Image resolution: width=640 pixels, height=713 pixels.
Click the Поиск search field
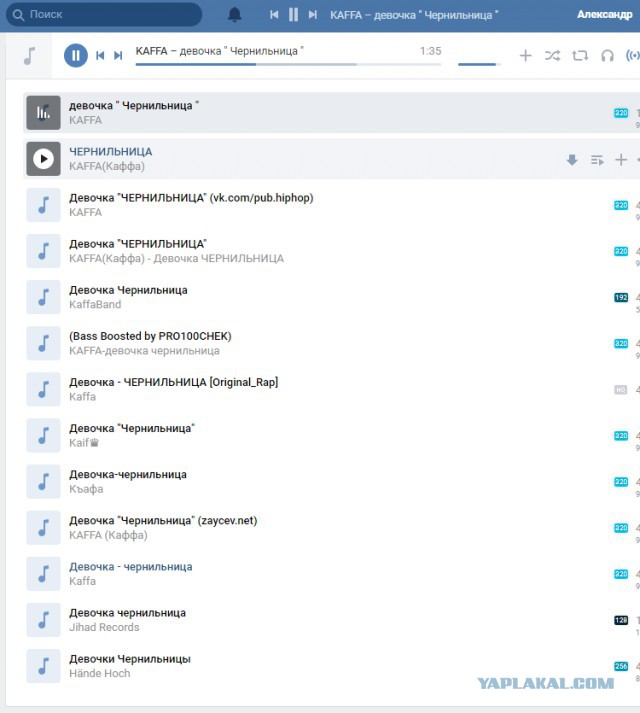tap(104, 15)
